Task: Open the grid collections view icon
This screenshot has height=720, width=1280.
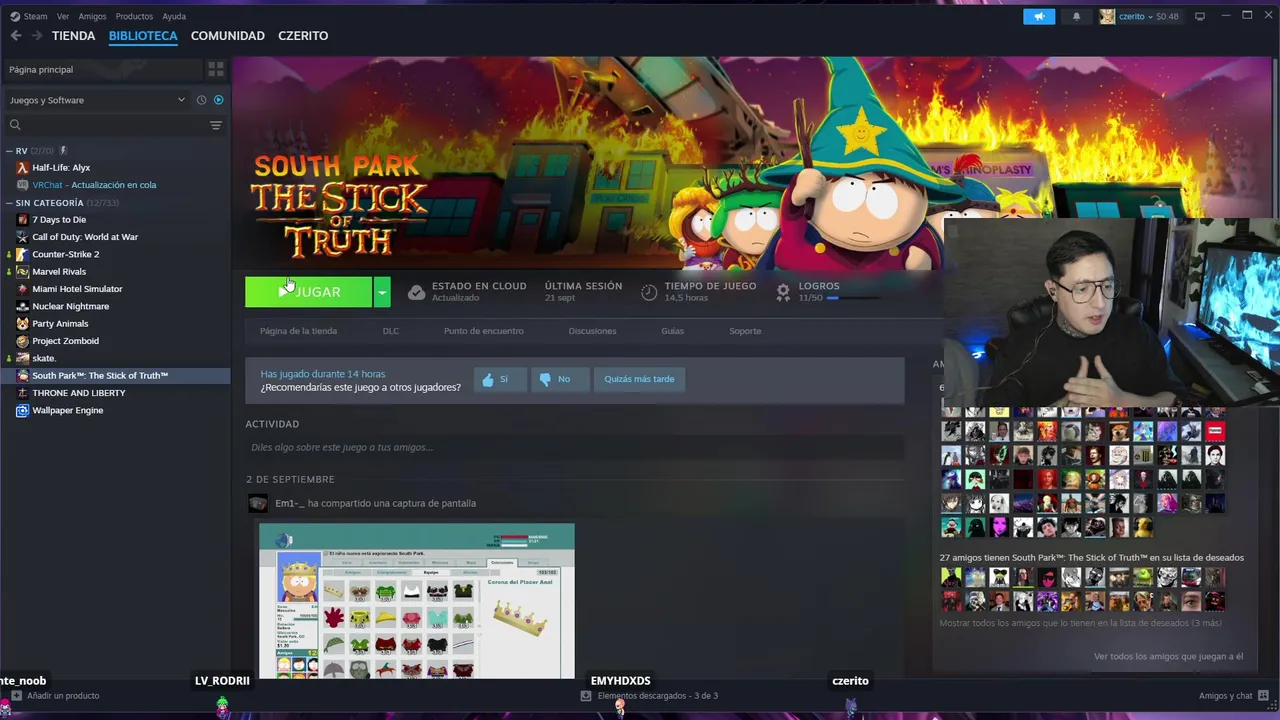Action: coord(216,69)
